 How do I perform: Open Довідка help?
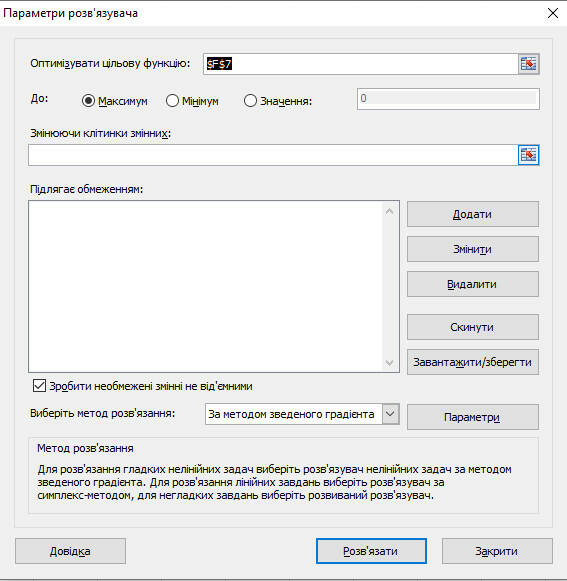70,551
